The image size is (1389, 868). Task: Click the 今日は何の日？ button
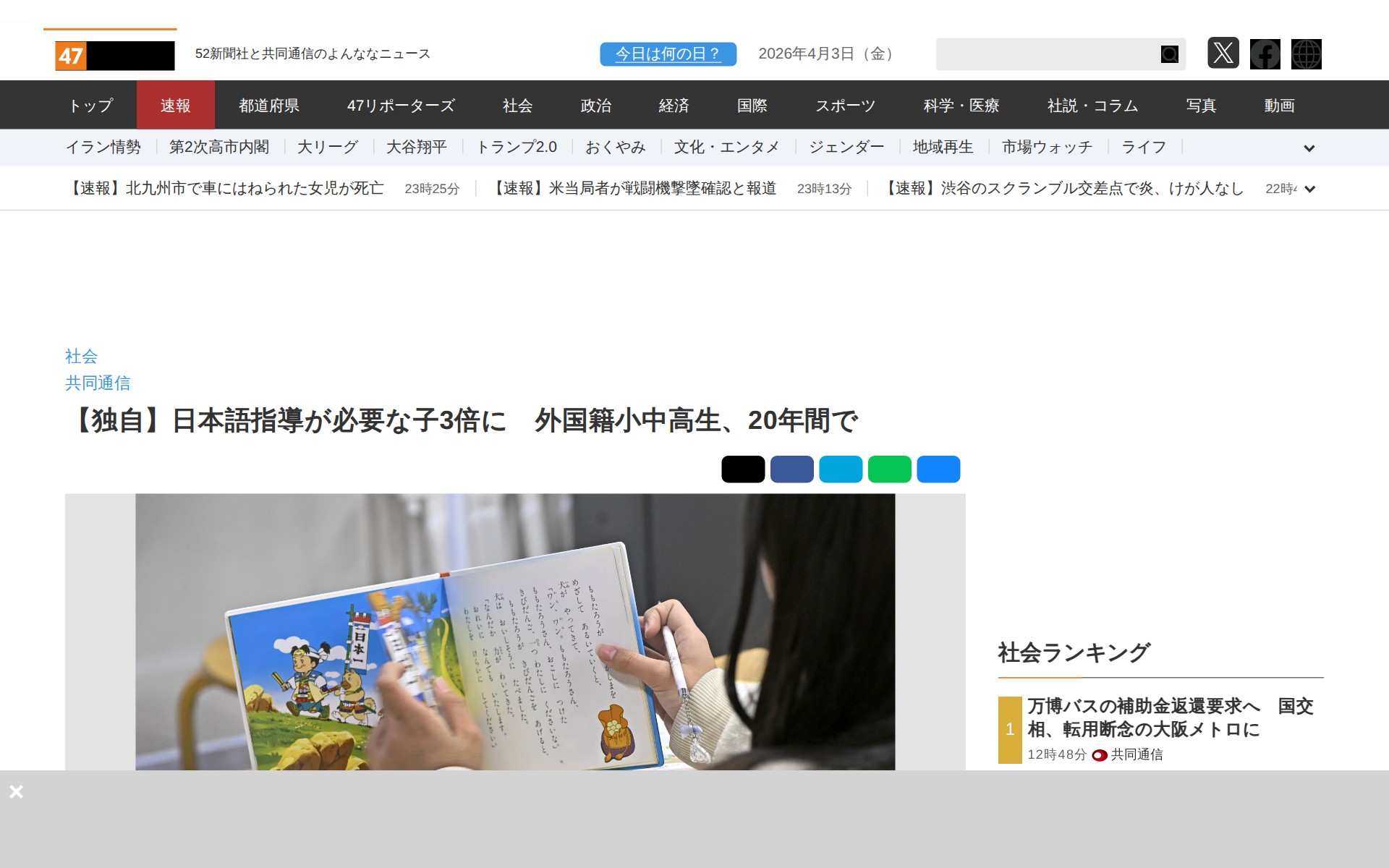pos(668,54)
